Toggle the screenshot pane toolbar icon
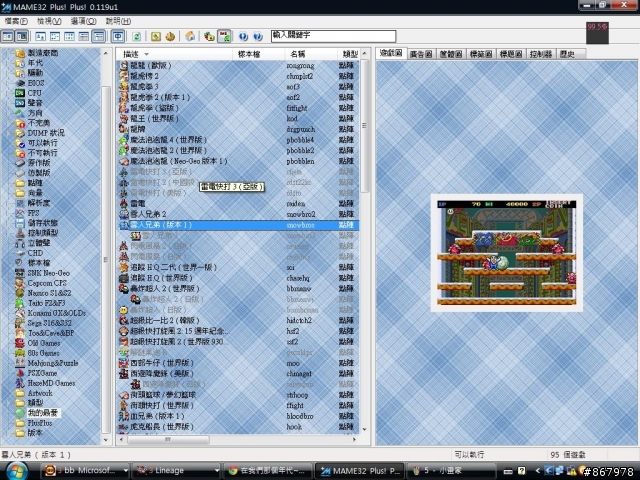Viewport: 640px width, 480px height. tap(22, 37)
